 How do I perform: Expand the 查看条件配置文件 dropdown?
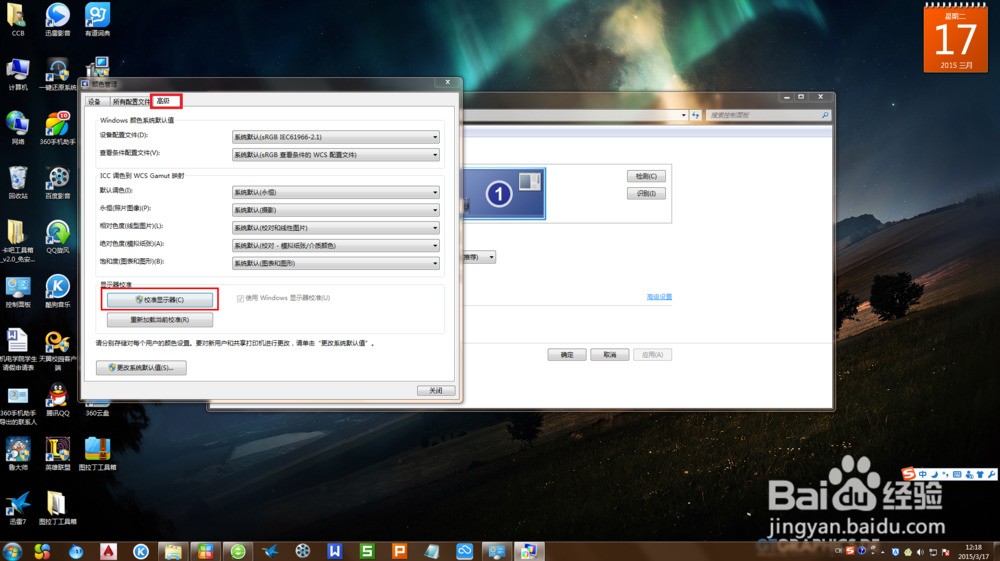pos(335,155)
